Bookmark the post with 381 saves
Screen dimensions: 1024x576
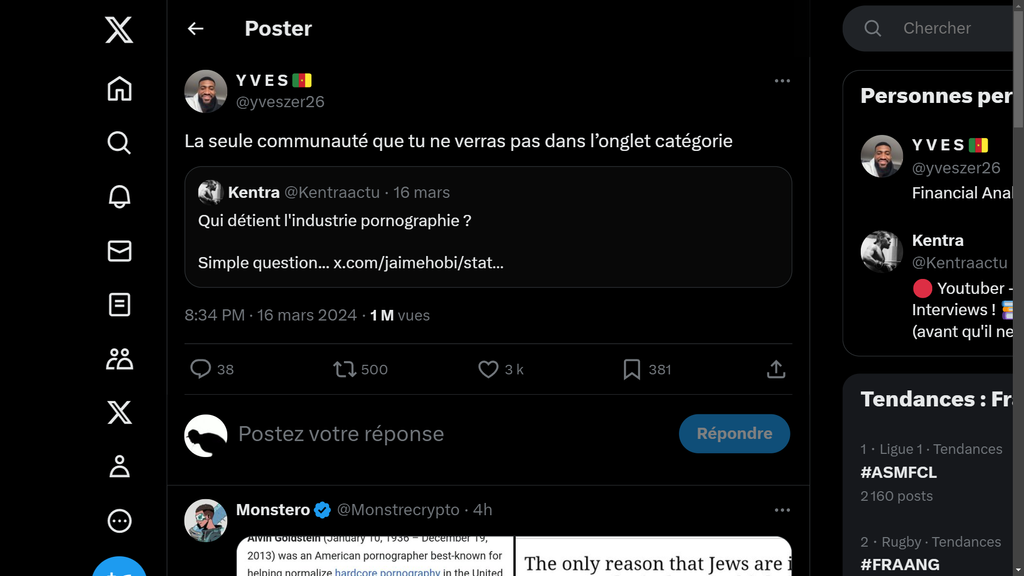tap(631, 369)
